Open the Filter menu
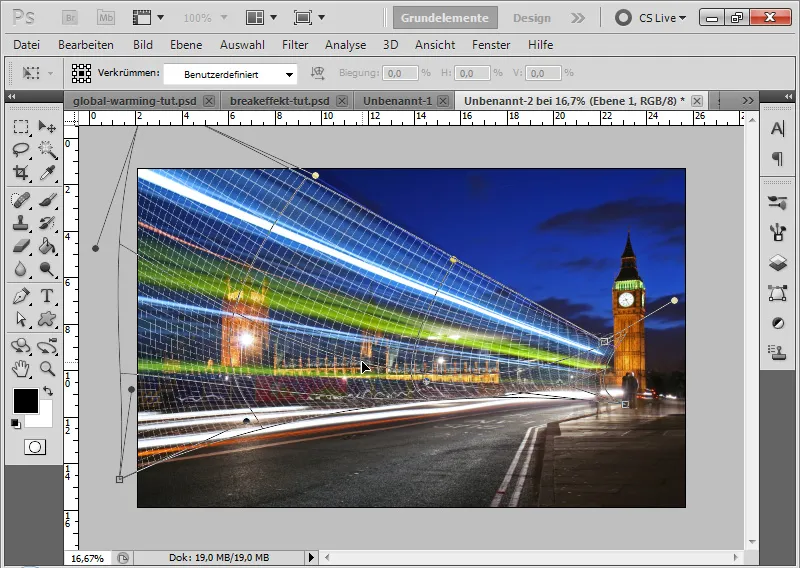Viewport: 800px width, 568px height. tap(295, 45)
